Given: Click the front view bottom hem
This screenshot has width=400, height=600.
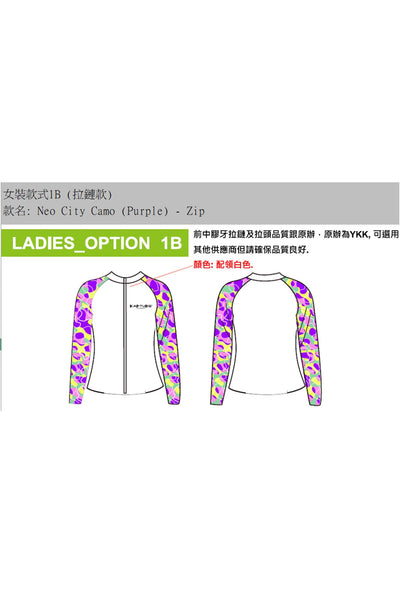Looking at the screenshot, I should (x=126, y=392).
